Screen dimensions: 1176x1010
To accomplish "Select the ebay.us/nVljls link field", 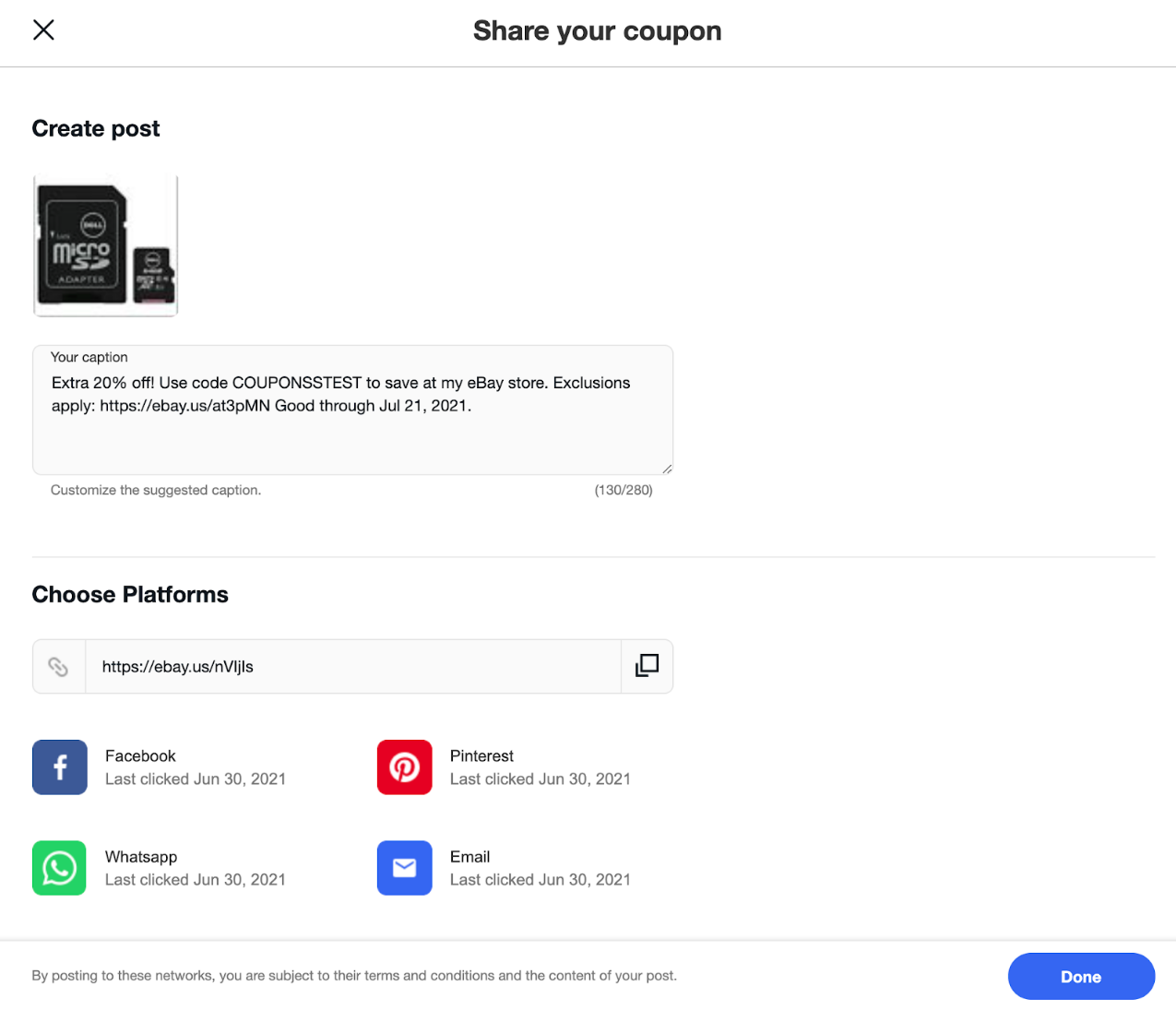I will tap(353, 666).
